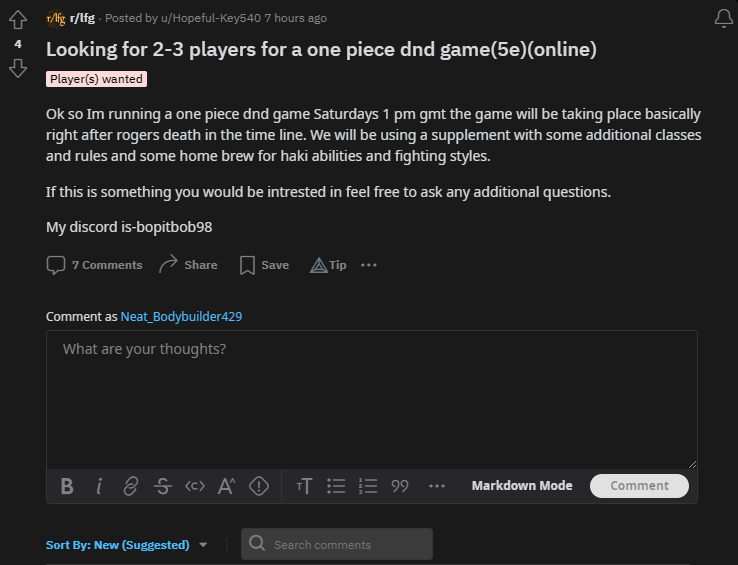Insert inline code in comment
This screenshot has width=738, height=565.
195,486
